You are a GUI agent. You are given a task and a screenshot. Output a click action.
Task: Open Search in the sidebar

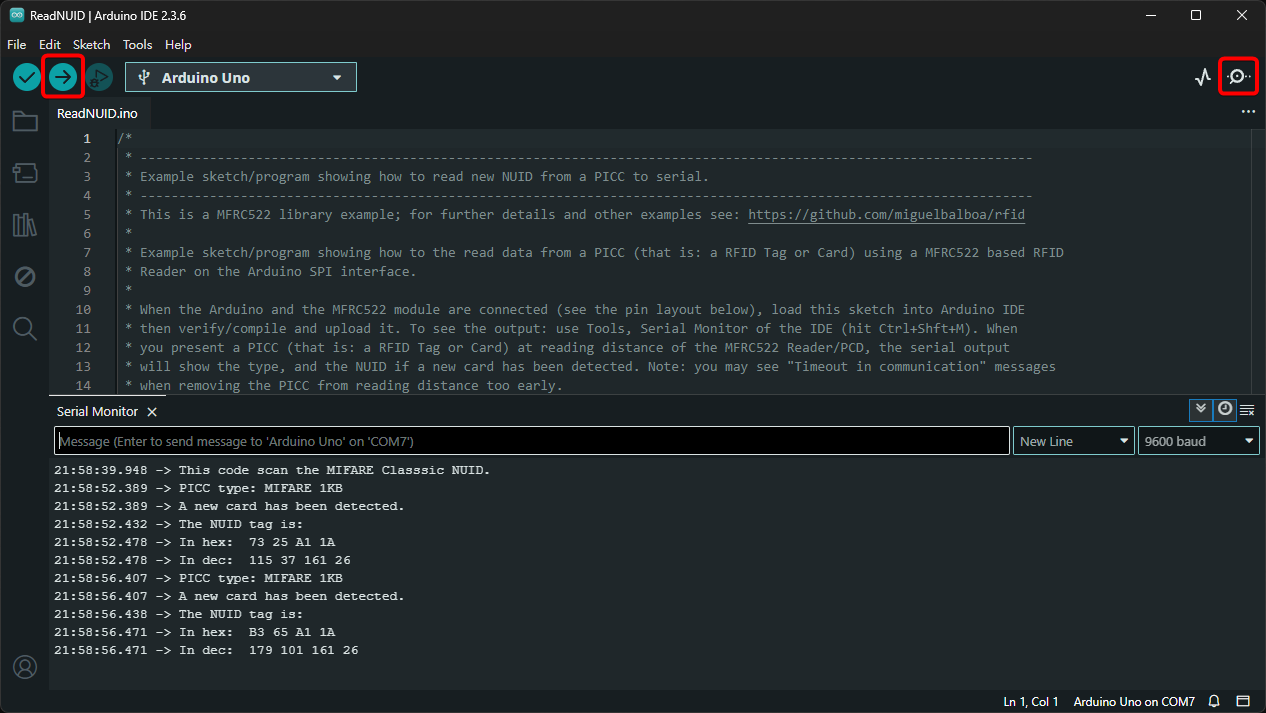(25, 328)
